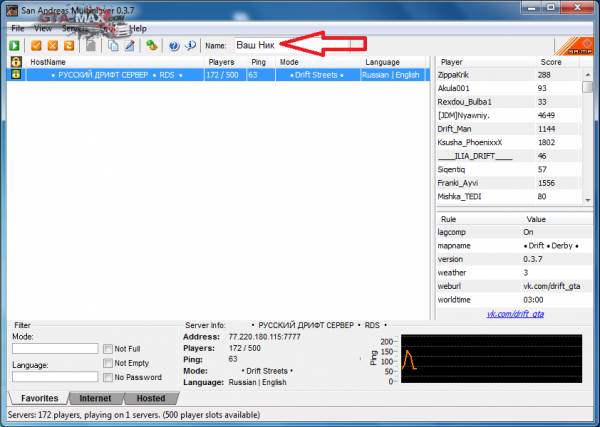Open the Servers menu
Image resolution: width=600 pixels, height=427 pixels.
[x=74, y=28]
